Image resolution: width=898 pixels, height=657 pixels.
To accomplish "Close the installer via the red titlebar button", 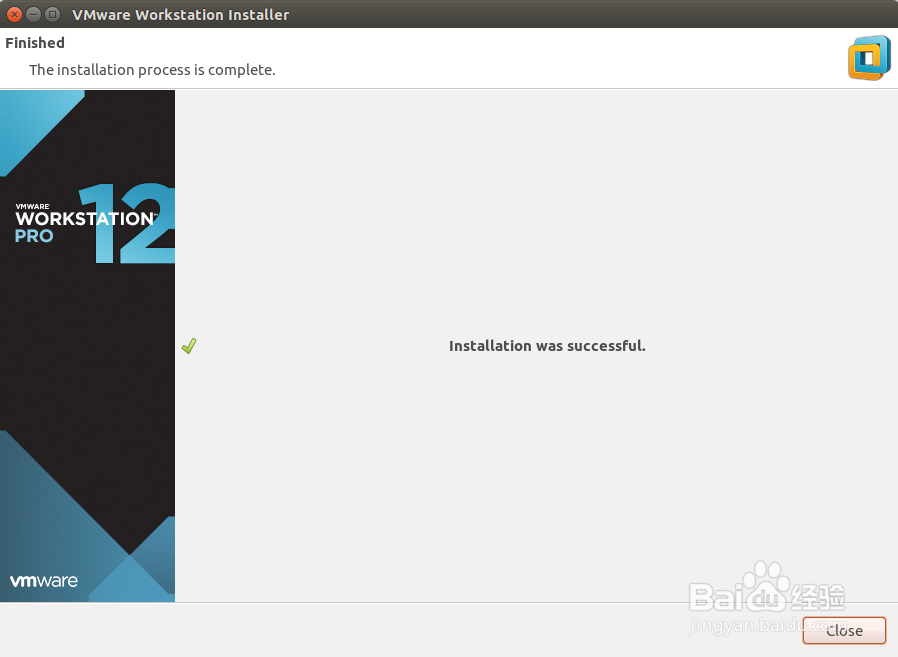I will click(x=13, y=14).
